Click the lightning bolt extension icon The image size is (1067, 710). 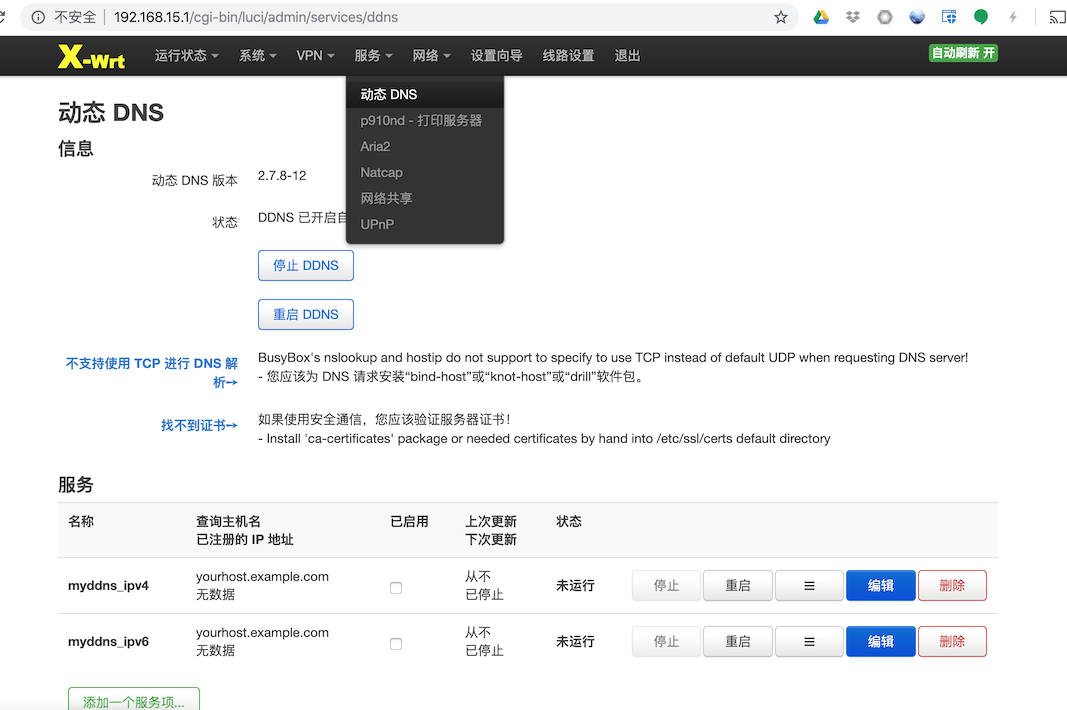tap(1012, 17)
